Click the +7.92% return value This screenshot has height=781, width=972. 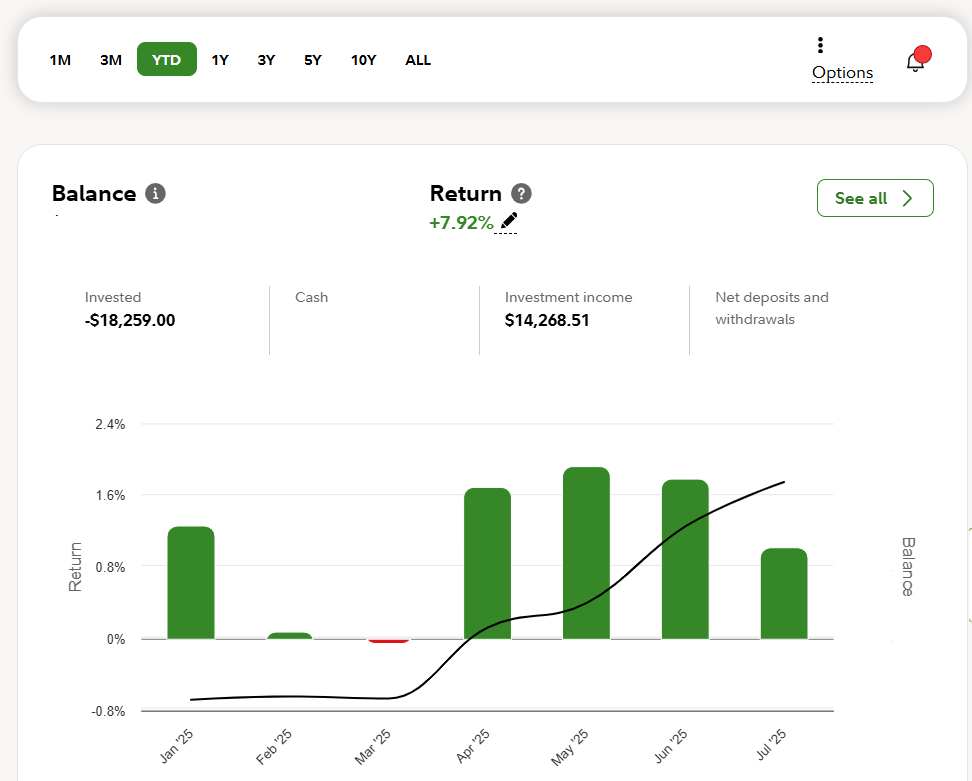click(x=461, y=222)
